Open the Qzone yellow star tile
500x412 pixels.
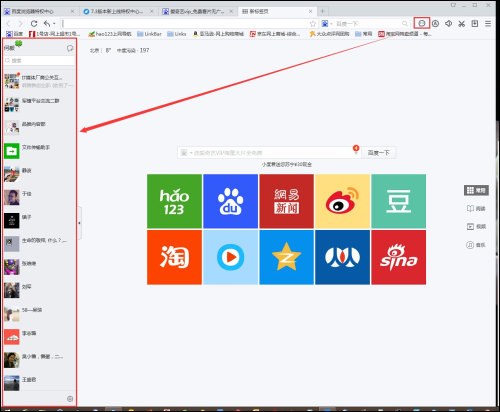pos(286,257)
